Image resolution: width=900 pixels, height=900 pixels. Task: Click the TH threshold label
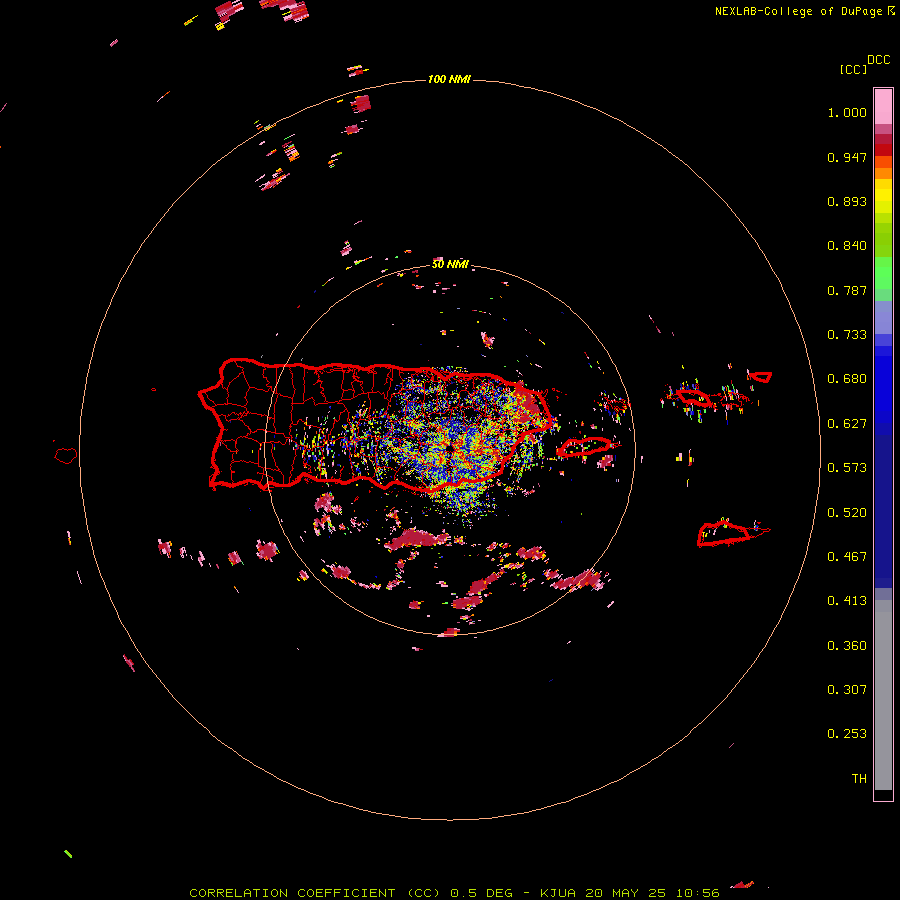point(859,779)
